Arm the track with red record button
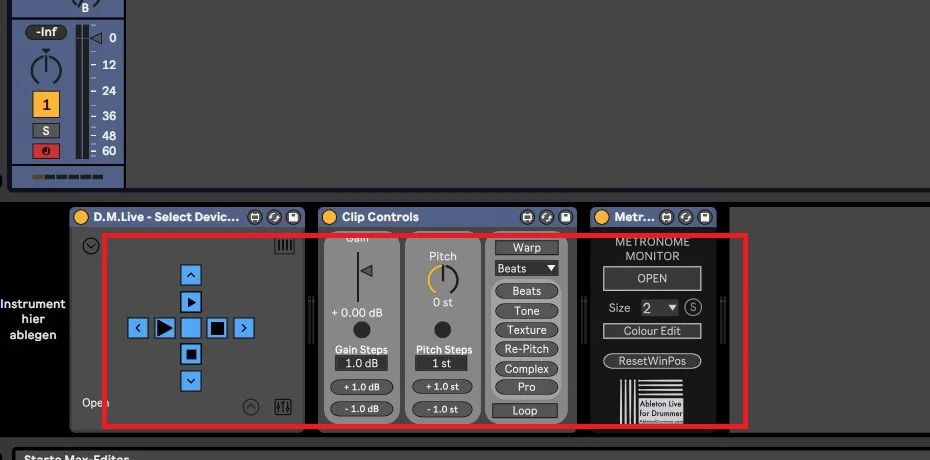 pyautogui.click(x=46, y=151)
